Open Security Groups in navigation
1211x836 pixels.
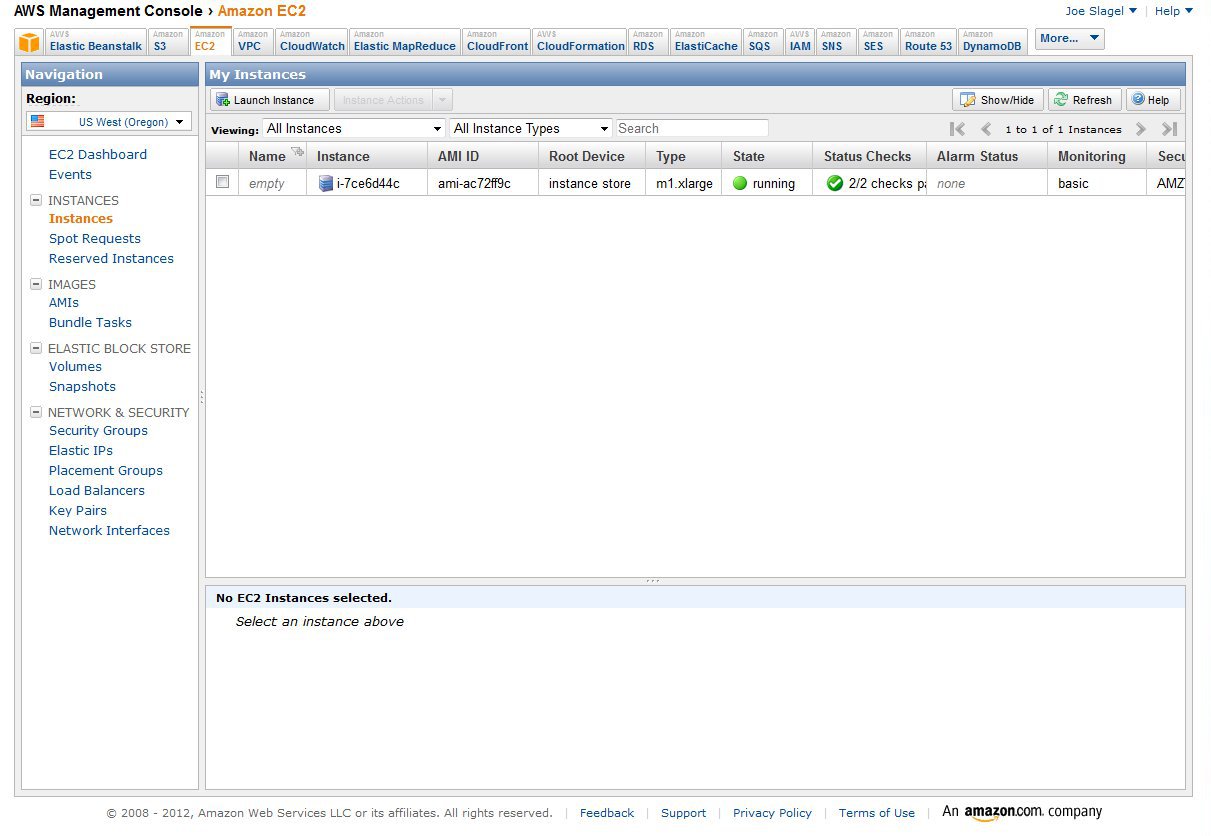[98, 430]
